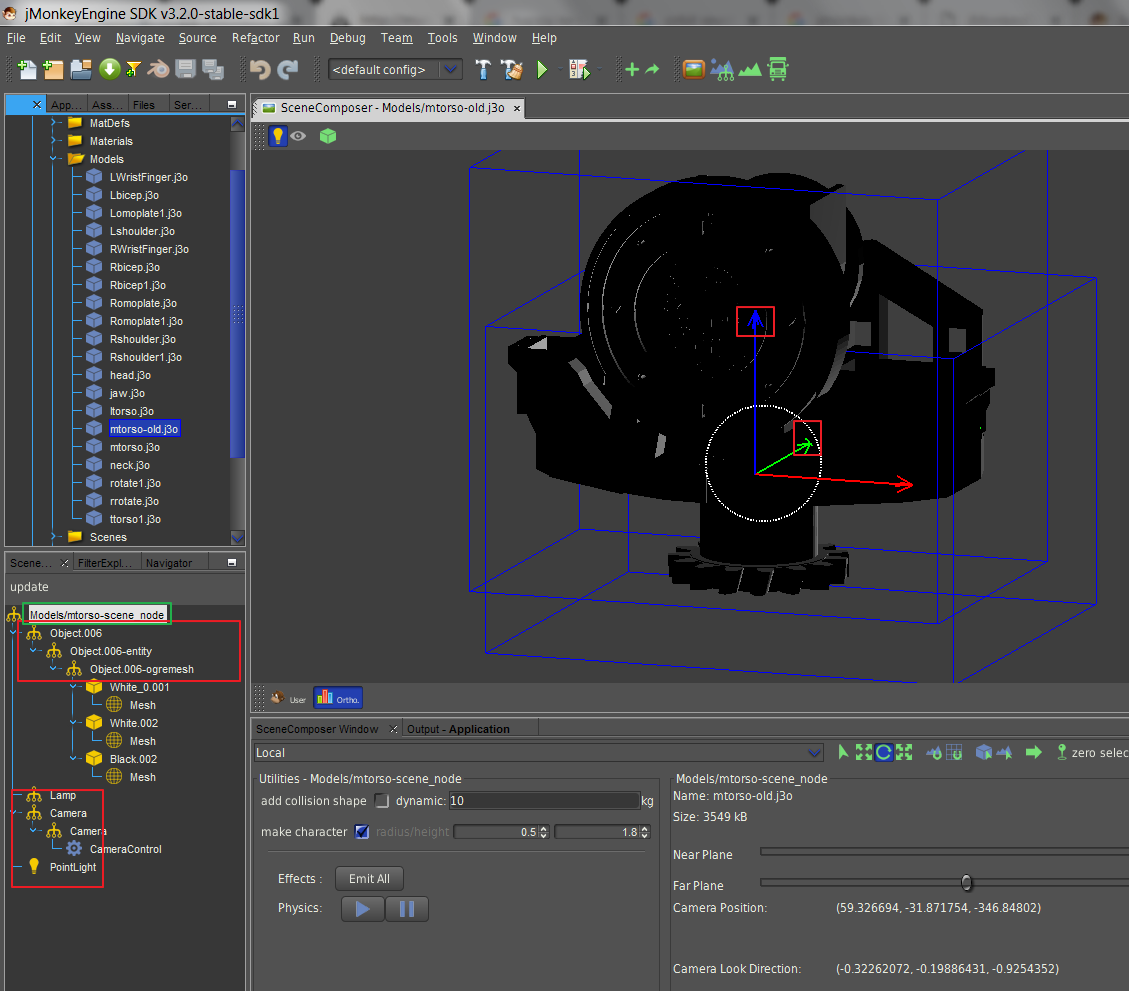Click the snap to scene icon
Viewport: 1129px width, 991px height.
pyautogui.click(x=934, y=752)
